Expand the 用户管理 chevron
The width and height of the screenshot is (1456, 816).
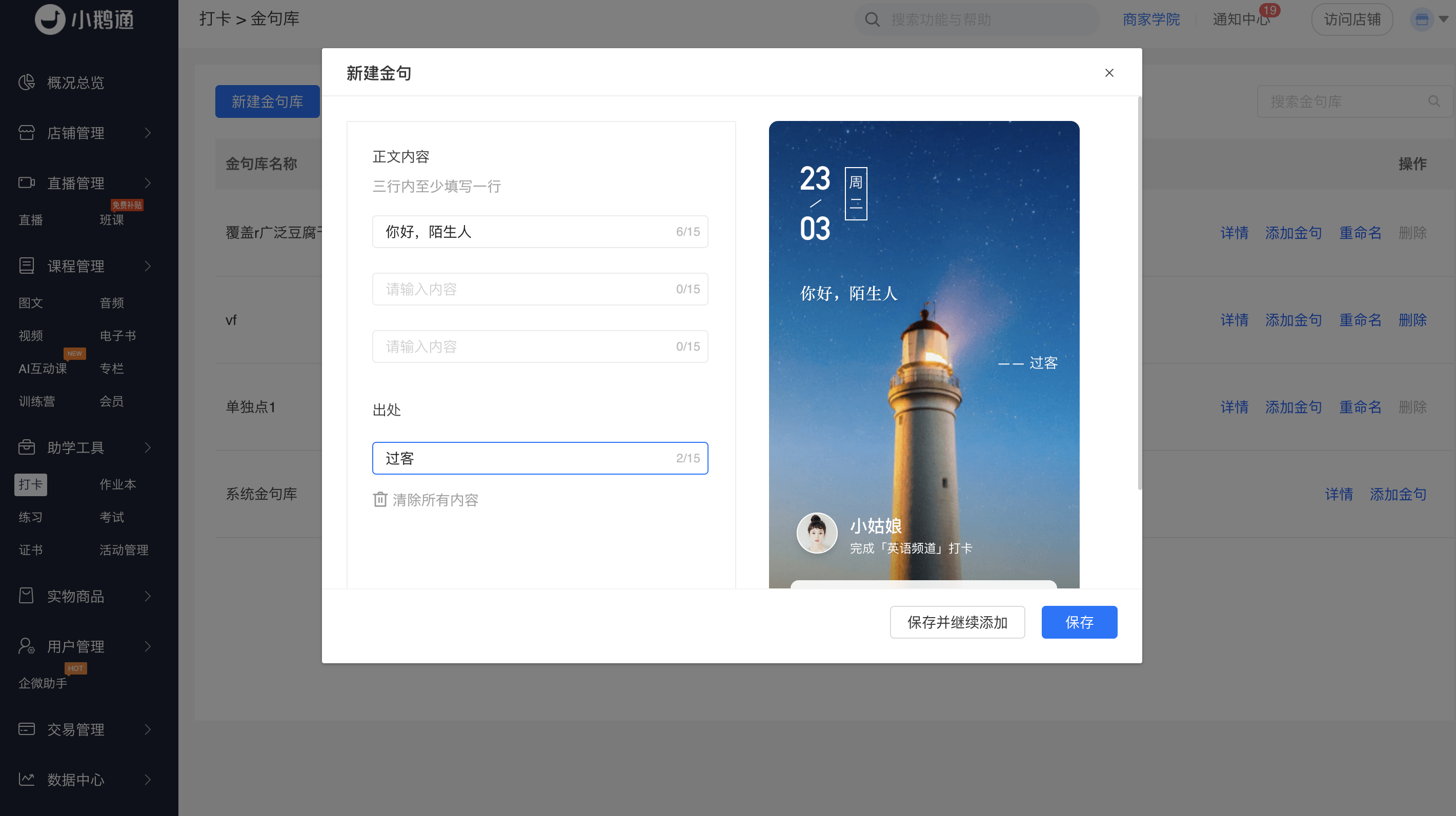point(148,646)
